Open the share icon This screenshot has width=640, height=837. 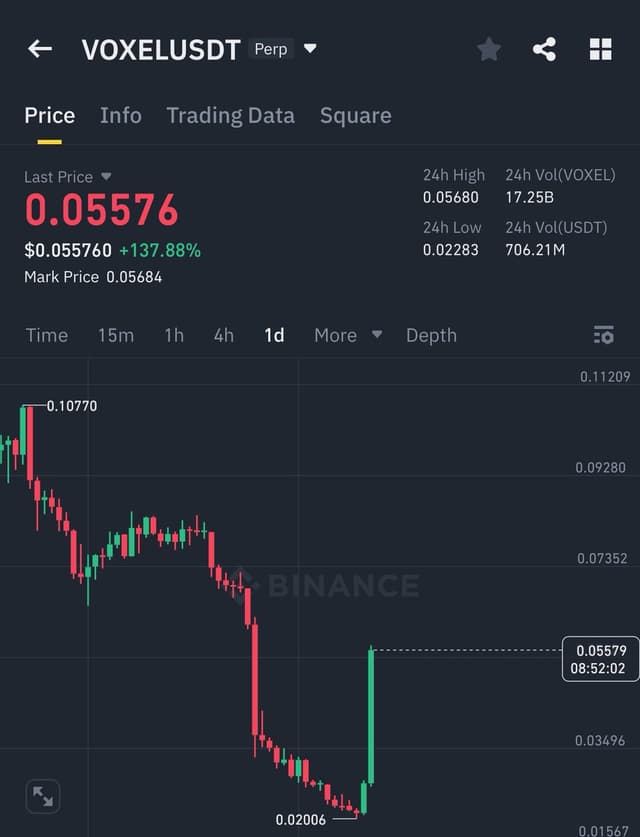pos(544,49)
